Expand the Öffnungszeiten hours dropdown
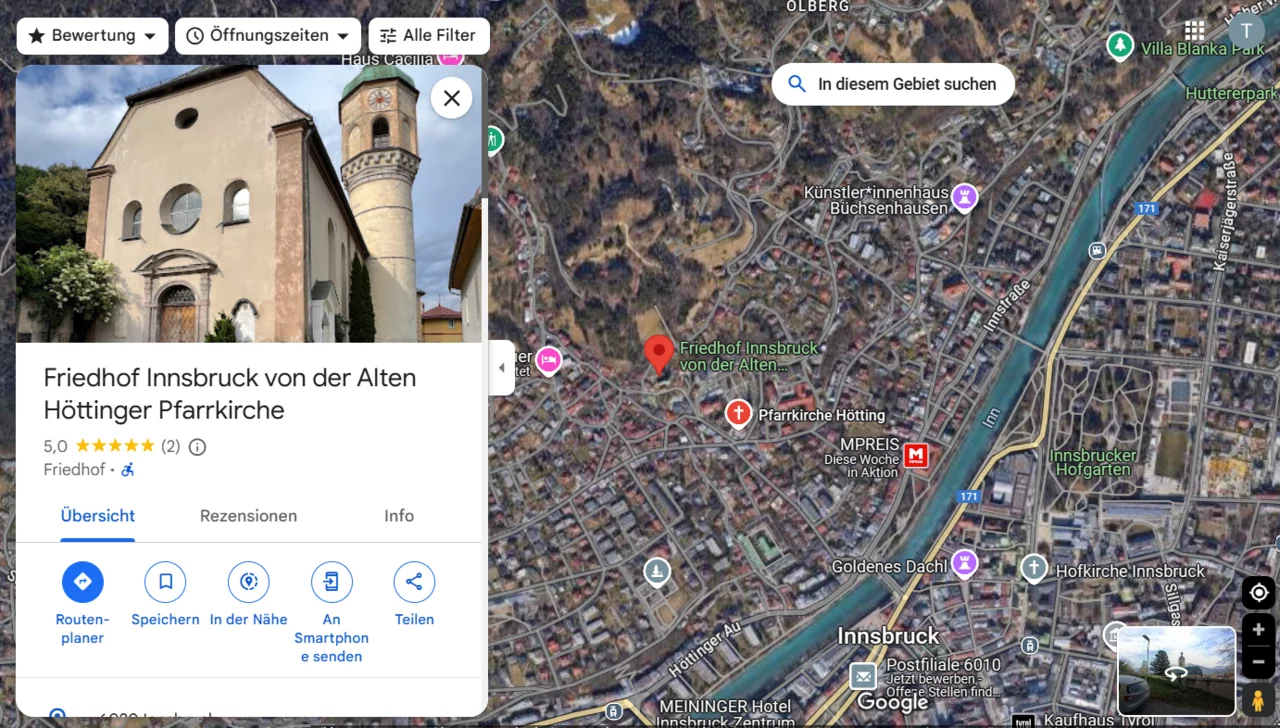 268,36
